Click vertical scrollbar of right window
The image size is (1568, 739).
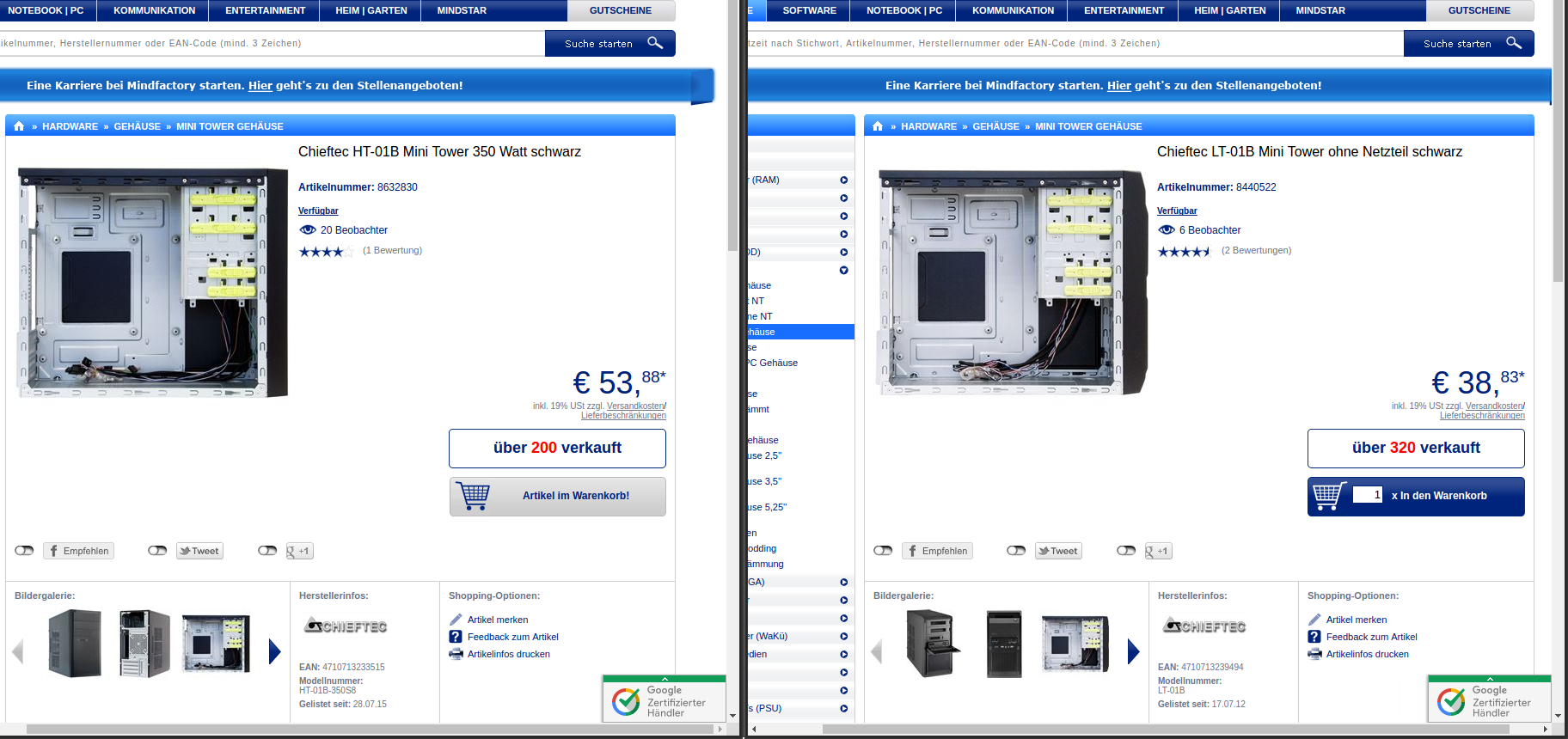(1558, 142)
